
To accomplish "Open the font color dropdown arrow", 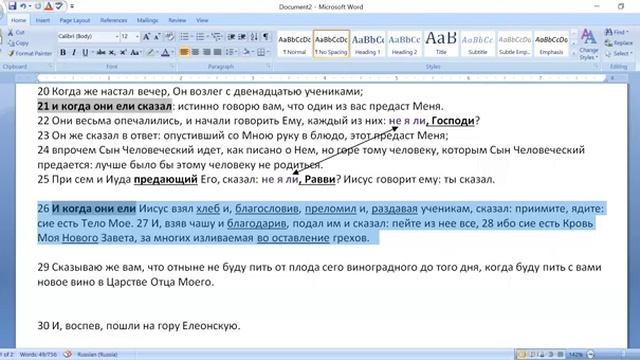I will tap(172, 52).
